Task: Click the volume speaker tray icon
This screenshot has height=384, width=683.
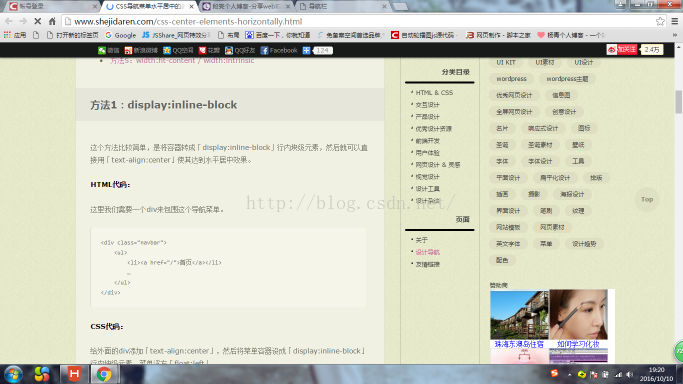Action: click(629, 374)
